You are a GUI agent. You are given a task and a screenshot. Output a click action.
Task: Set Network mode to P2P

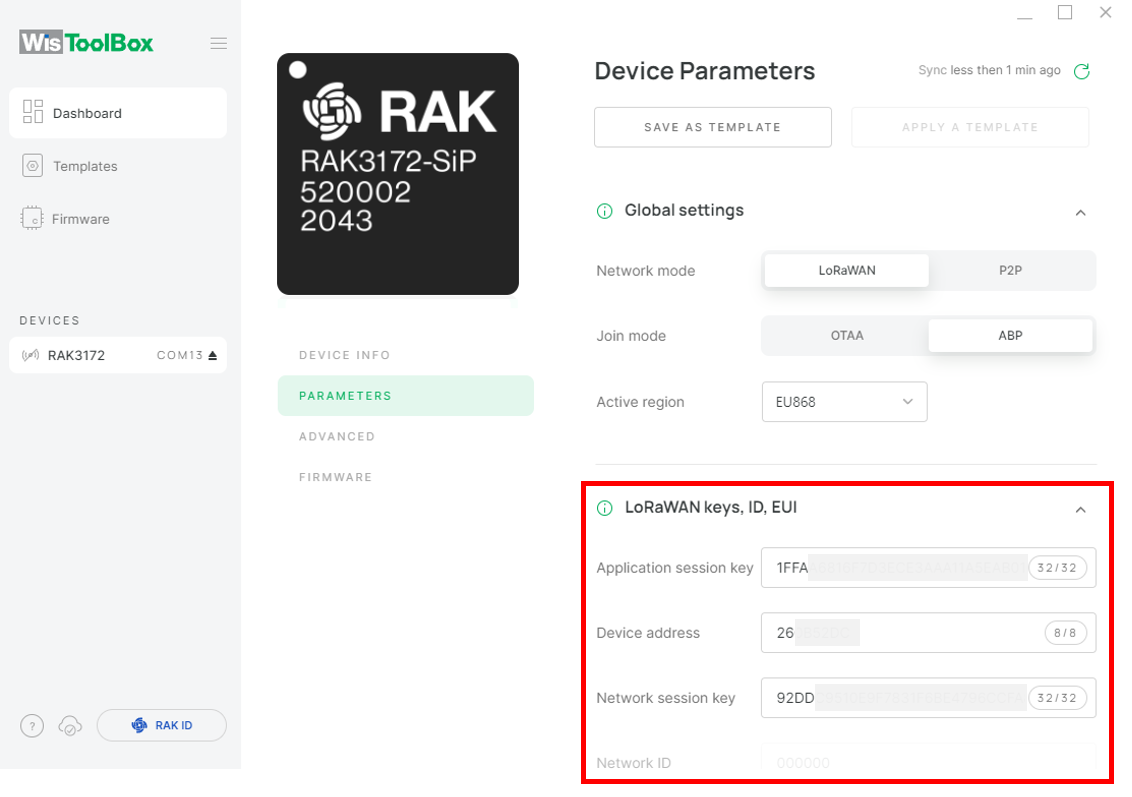click(x=1011, y=271)
